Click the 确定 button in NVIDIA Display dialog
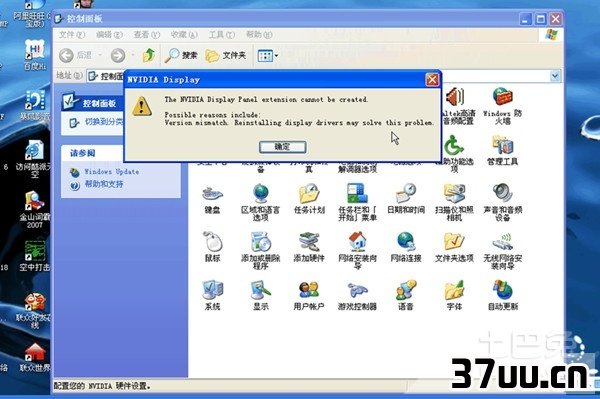600x399 pixels. (282, 147)
